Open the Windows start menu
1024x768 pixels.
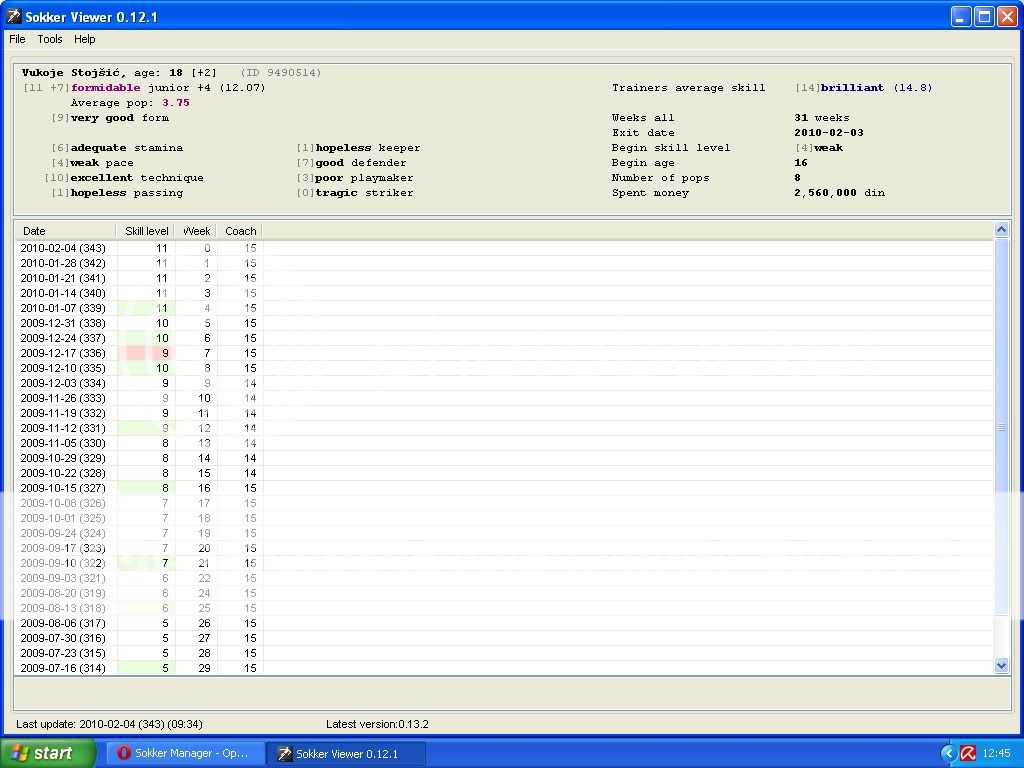(x=48, y=753)
